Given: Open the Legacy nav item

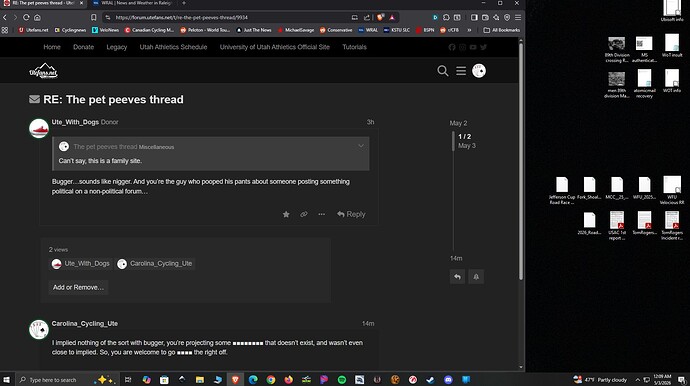Looking at the screenshot, I should point(117,47).
